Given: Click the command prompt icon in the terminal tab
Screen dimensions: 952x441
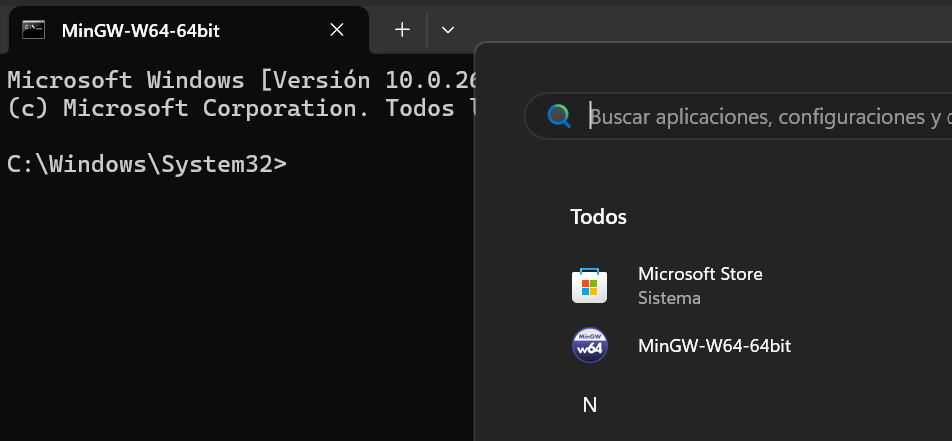Looking at the screenshot, I should (34, 30).
